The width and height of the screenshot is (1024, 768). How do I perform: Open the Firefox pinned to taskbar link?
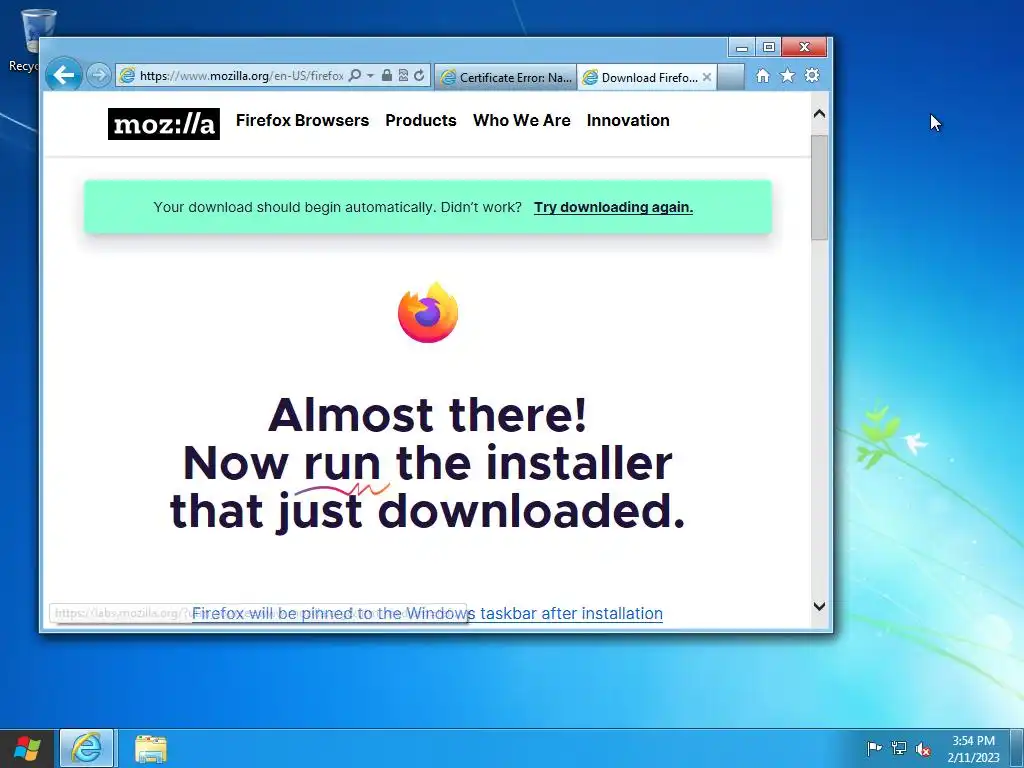click(427, 613)
